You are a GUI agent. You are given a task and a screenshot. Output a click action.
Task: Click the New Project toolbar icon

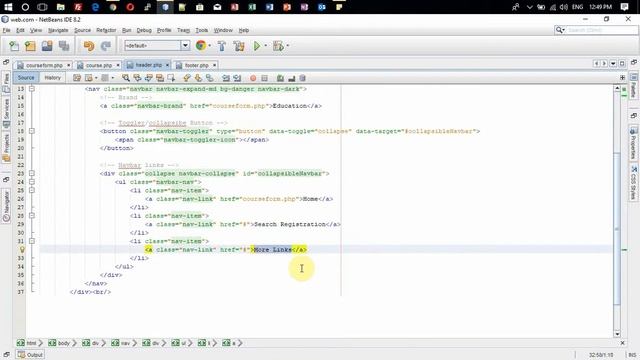30,46
